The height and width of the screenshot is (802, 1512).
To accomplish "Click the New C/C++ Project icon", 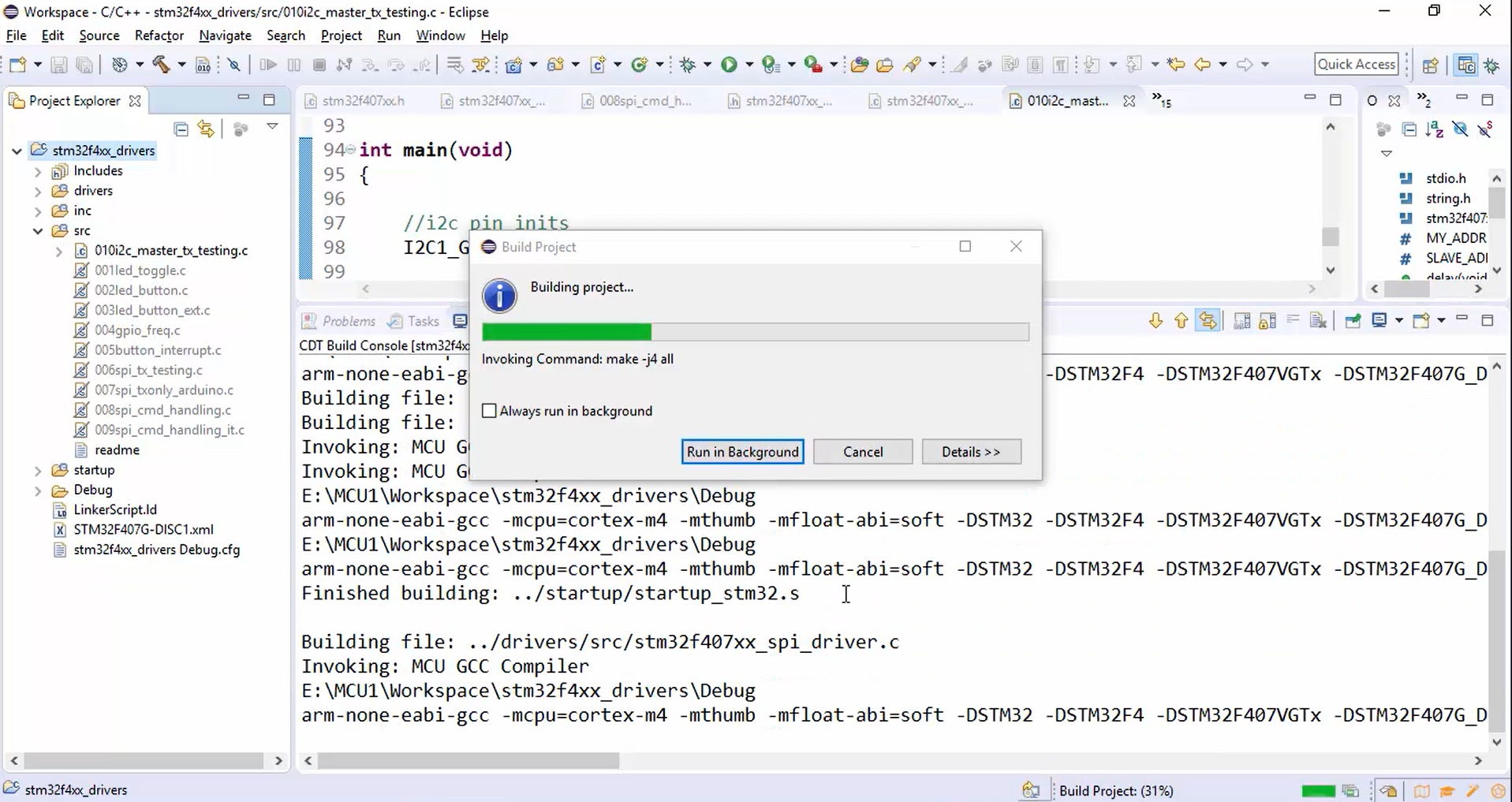I will (x=513, y=65).
